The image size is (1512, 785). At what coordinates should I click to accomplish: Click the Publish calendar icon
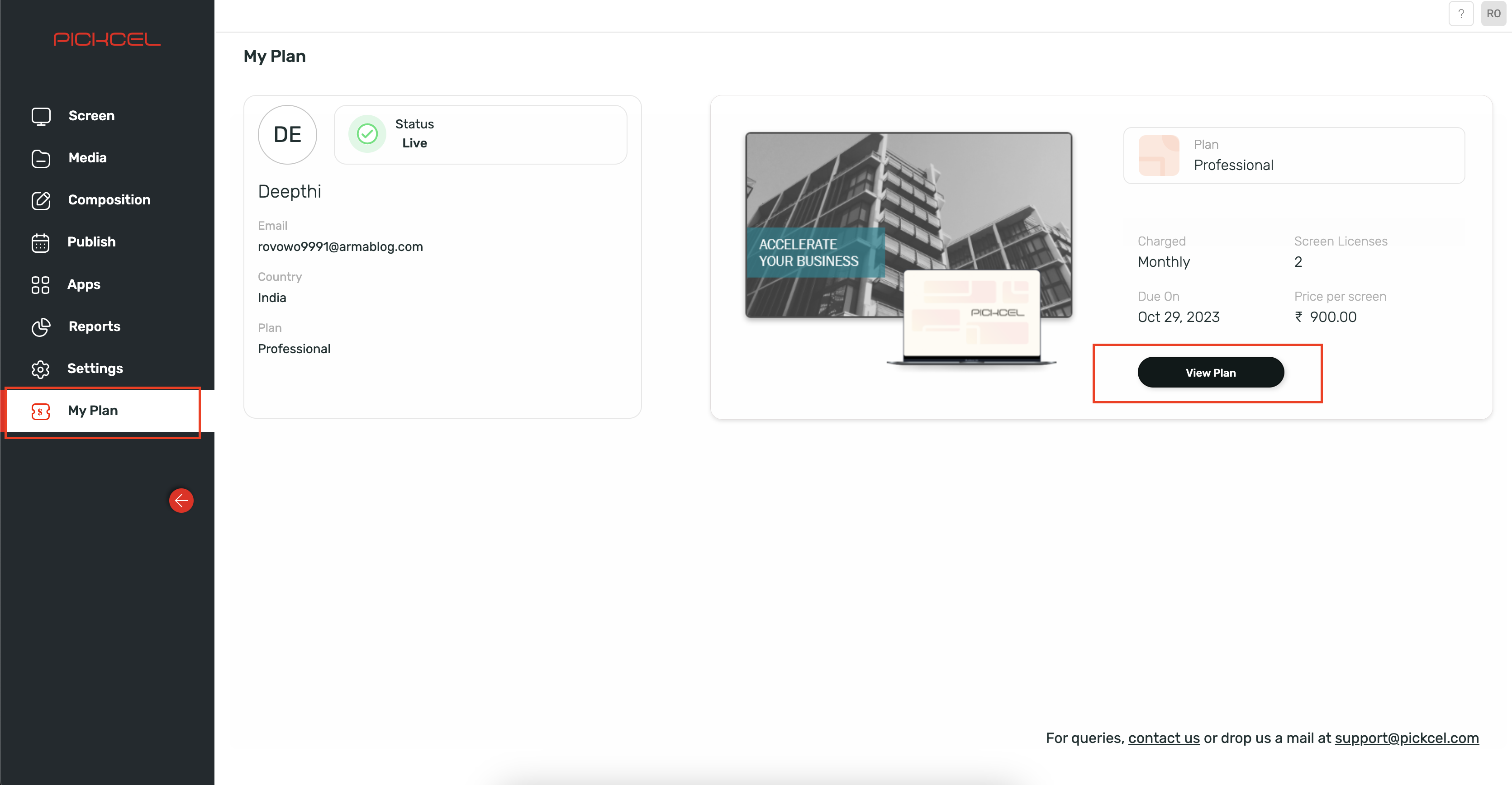[41, 242]
